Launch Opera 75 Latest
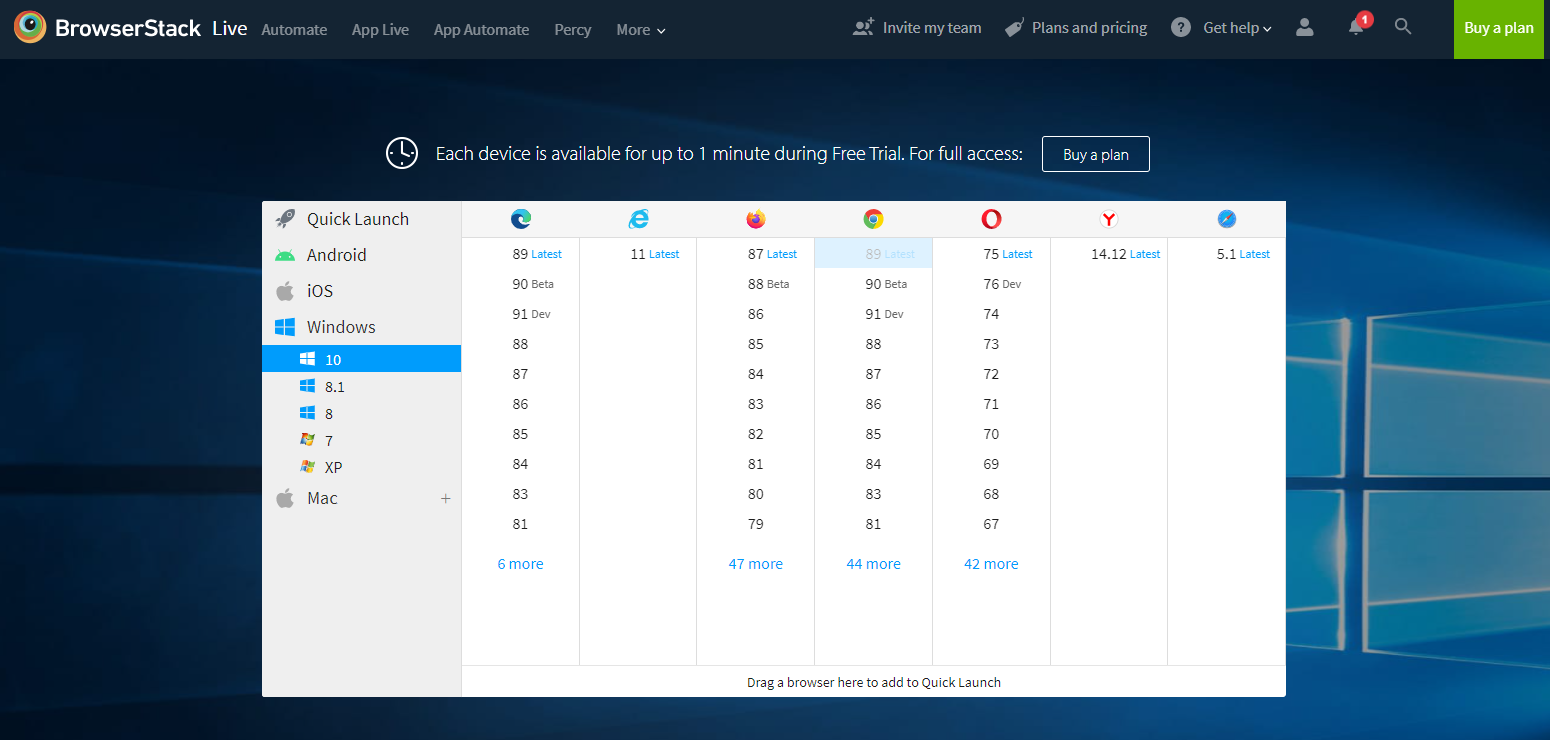The width and height of the screenshot is (1550, 740). click(x=991, y=254)
